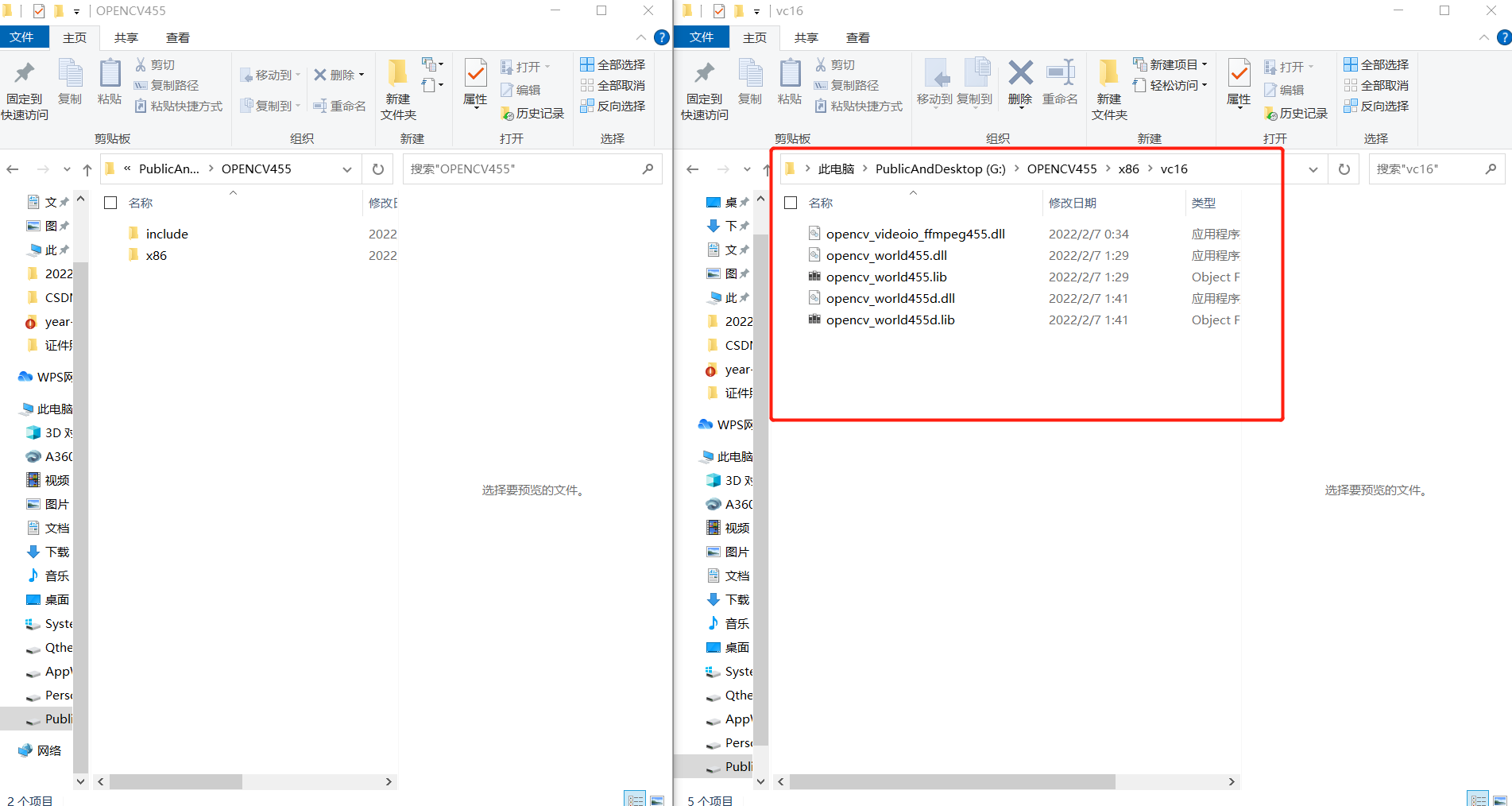Open recent locations dropdown in OPENCV455 window
Image resolution: width=1512 pixels, height=806 pixels.
(67, 169)
